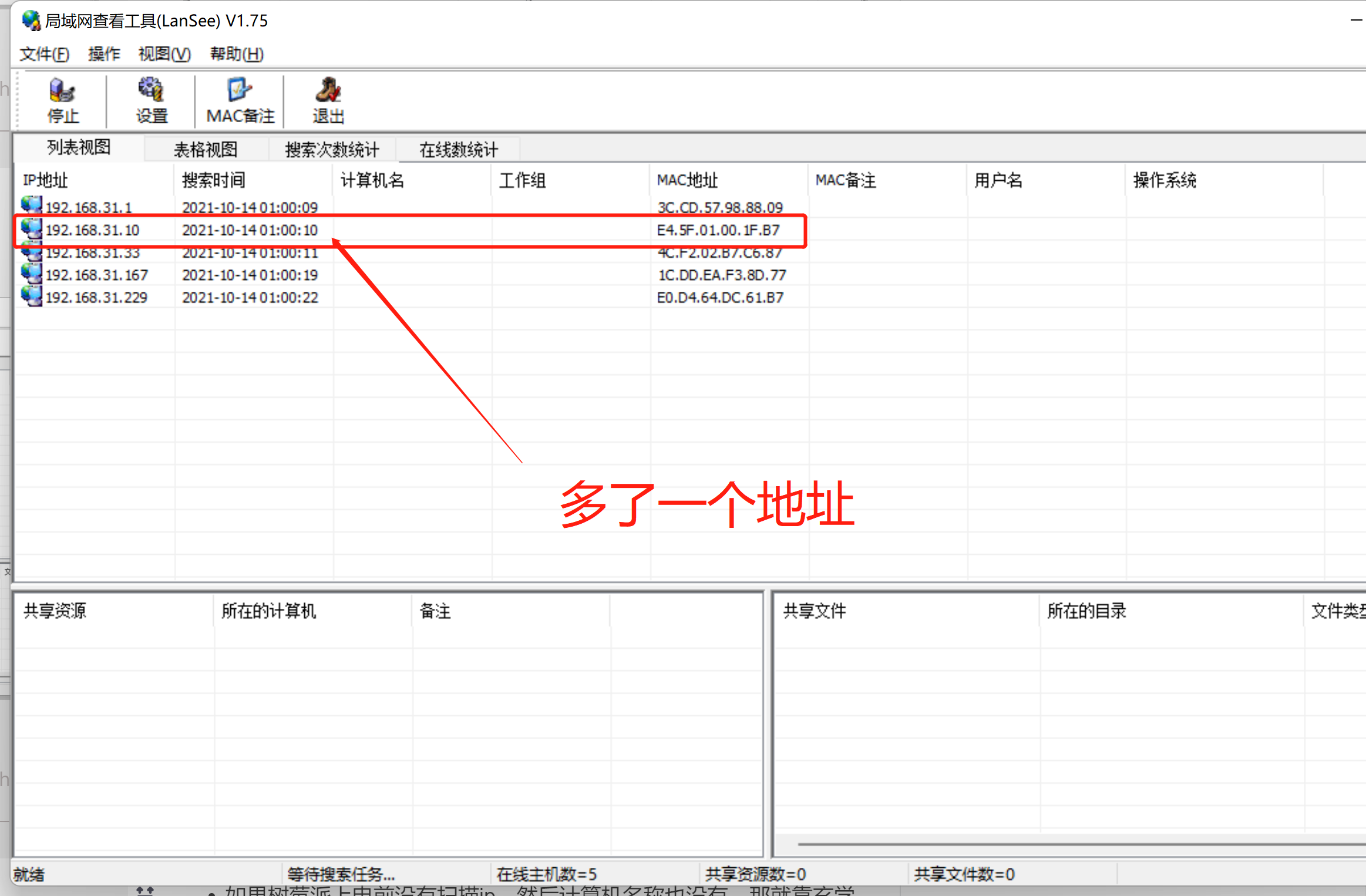This screenshot has height=896, width=1366.
Task: Switch to the 表格视图 tab
Action: coord(206,150)
